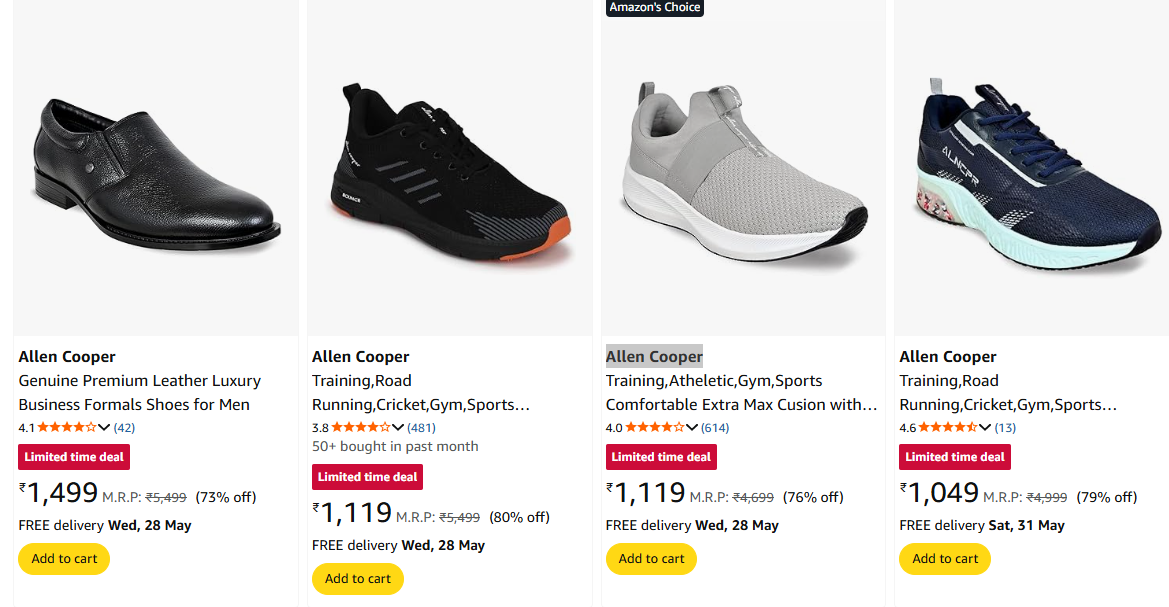Add leather formal shoes to cart
The image size is (1169, 607).
coord(64,559)
